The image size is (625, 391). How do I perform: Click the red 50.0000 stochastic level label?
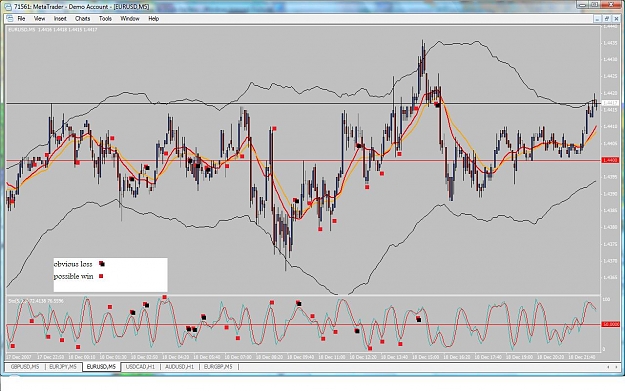pos(610,324)
